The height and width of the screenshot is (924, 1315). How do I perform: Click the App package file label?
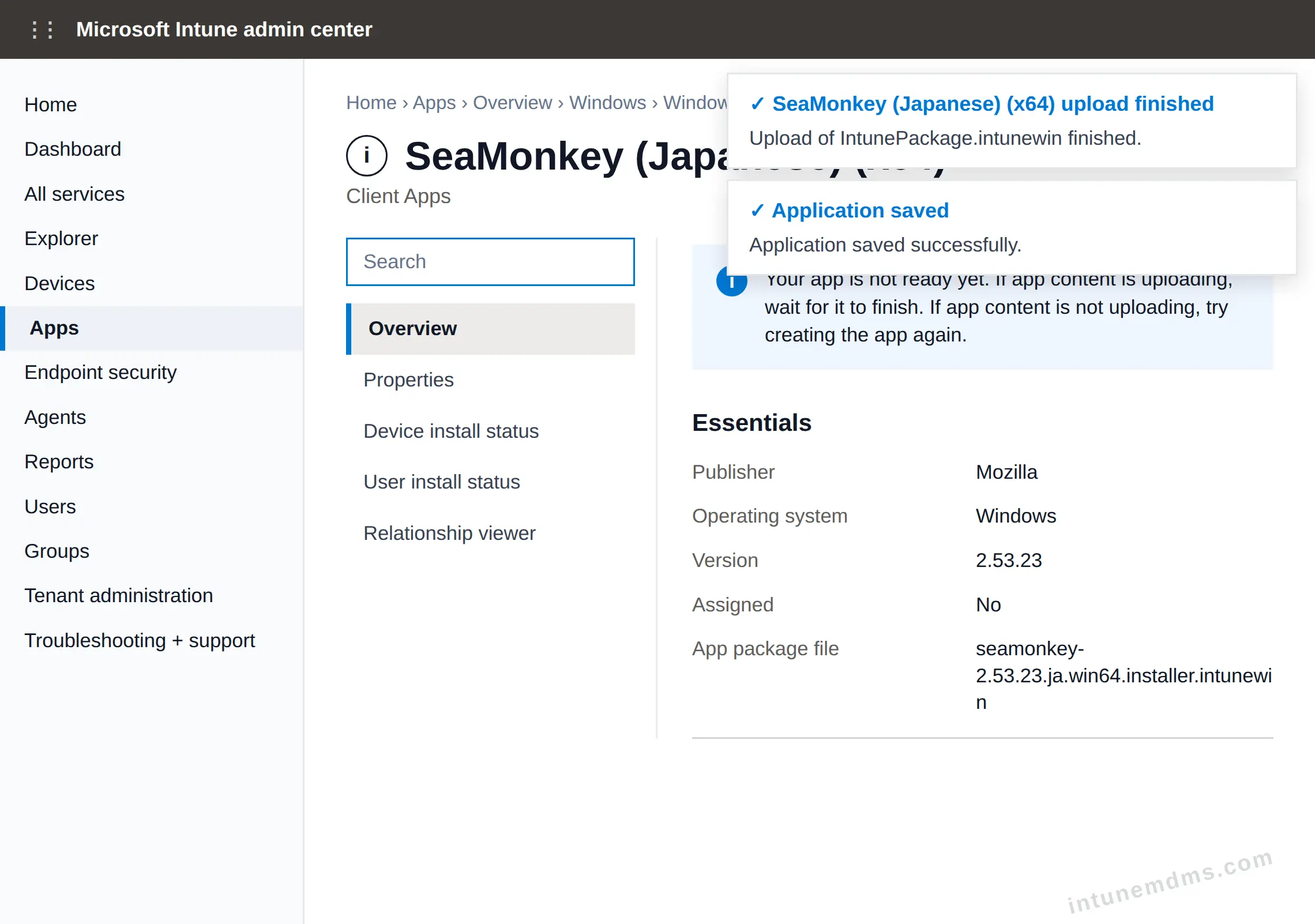pyautogui.click(x=765, y=648)
